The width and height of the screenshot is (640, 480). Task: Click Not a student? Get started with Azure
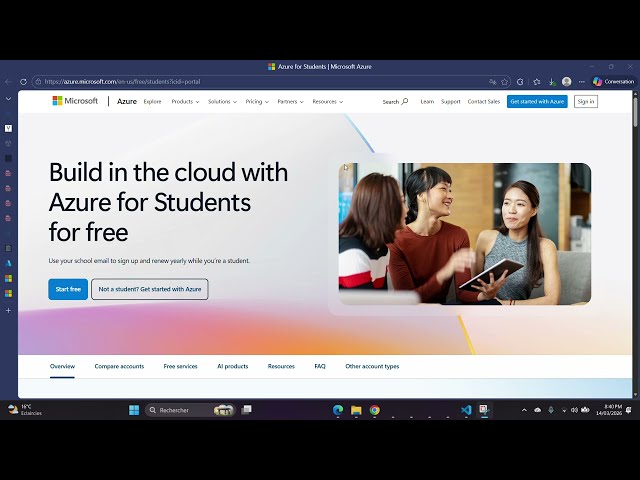tap(150, 289)
